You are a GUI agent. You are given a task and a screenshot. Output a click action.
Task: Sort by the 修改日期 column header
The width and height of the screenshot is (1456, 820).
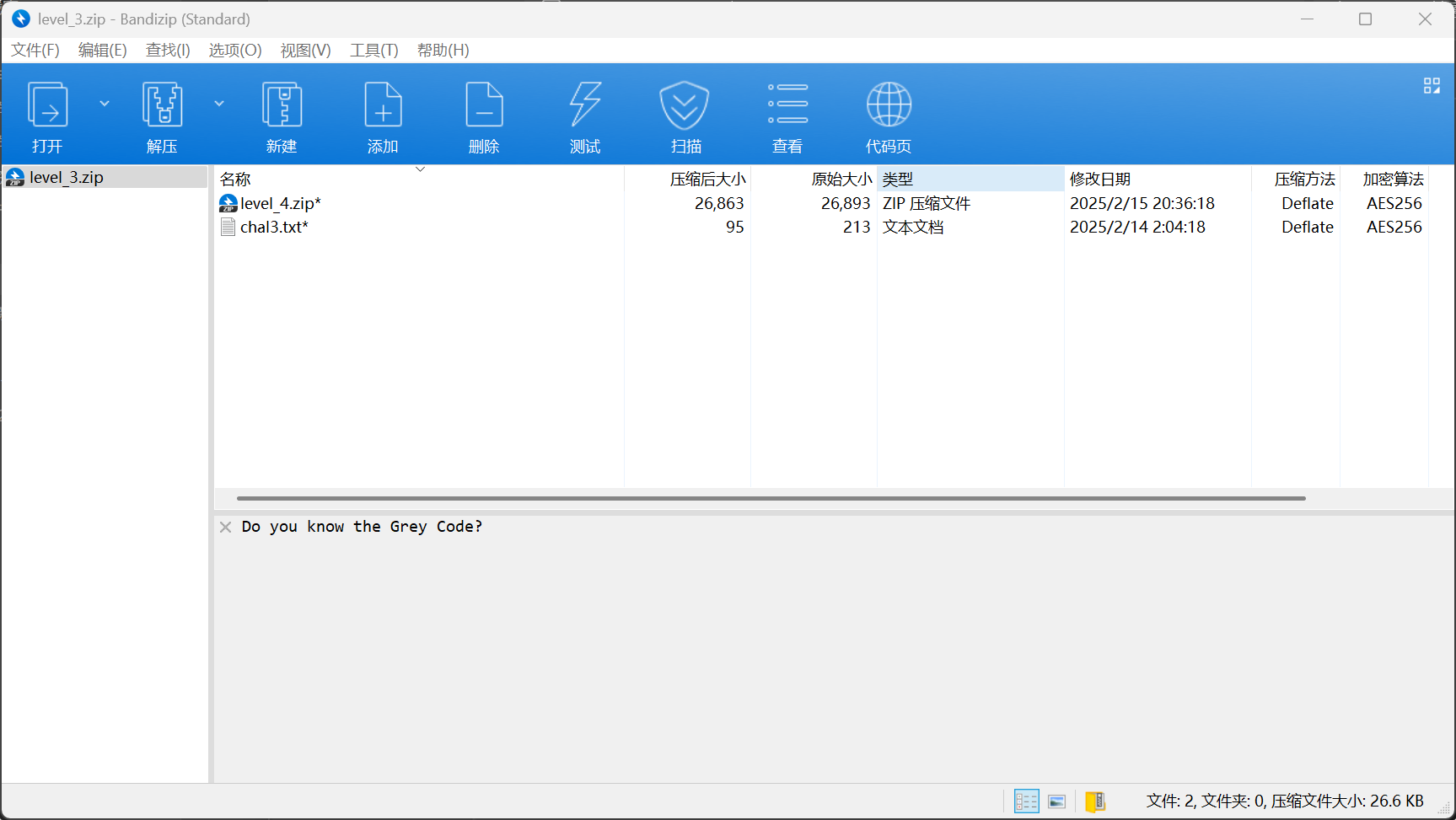click(x=1158, y=179)
